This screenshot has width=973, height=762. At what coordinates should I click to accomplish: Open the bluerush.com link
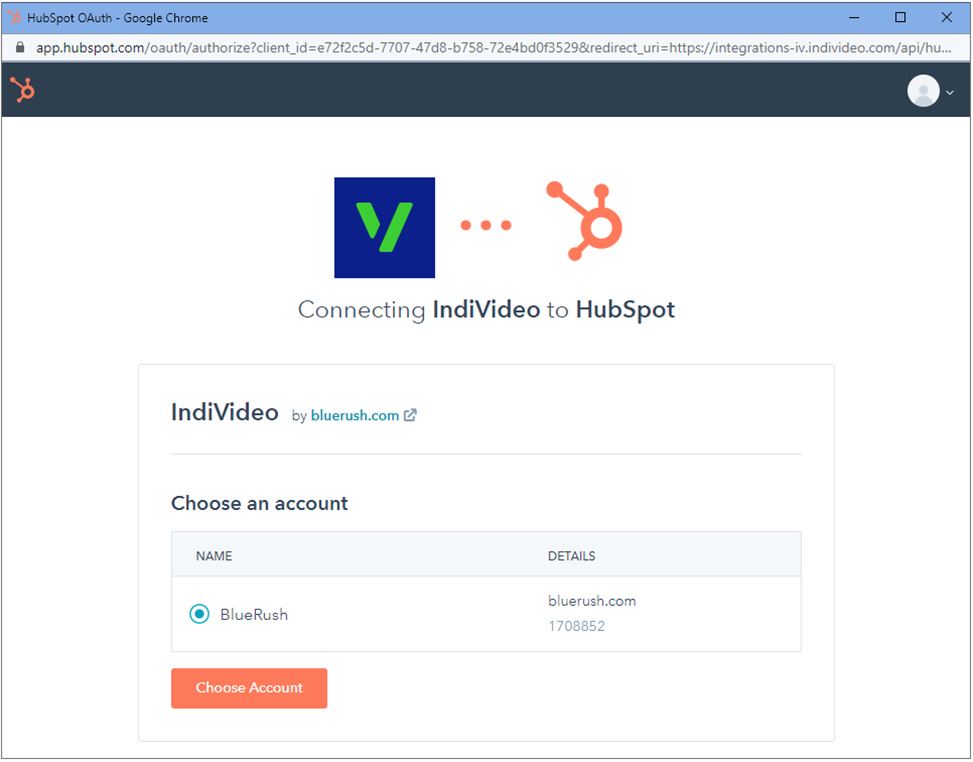(355, 416)
